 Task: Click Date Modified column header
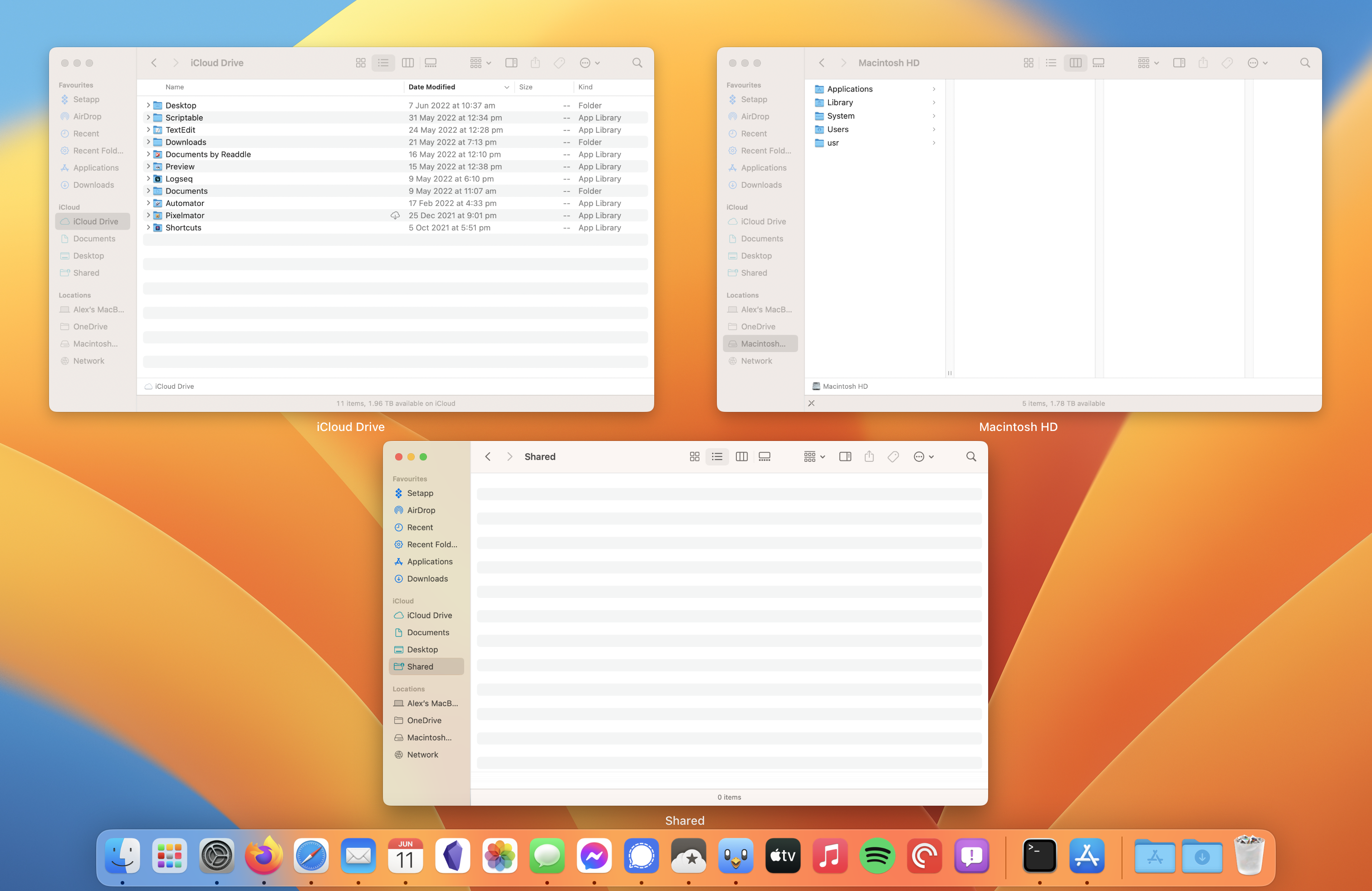[x=432, y=87]
